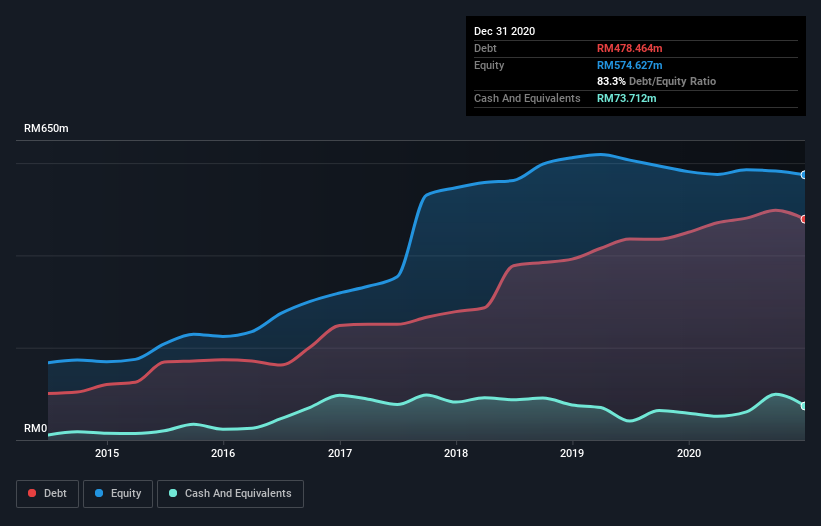821x526 pixels.
Task: Click the blue Equity legend dot
Action: [99, 493]
